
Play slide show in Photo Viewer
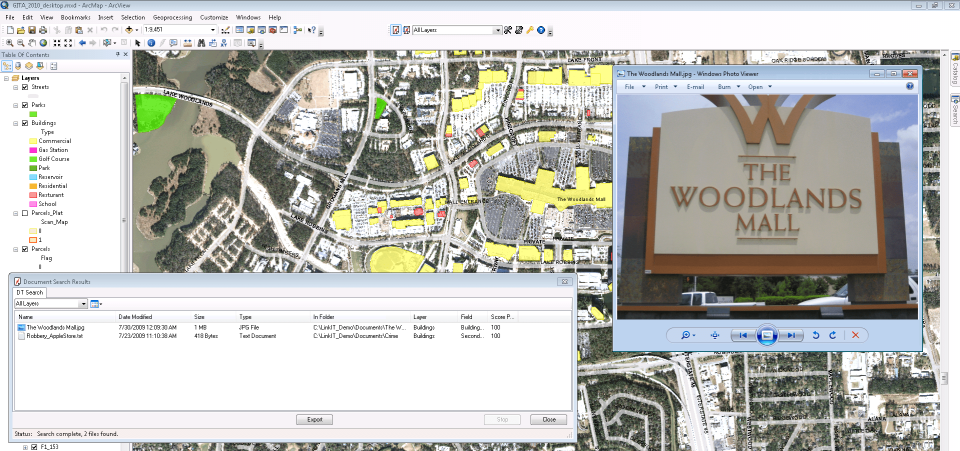[x=767, y=335]
